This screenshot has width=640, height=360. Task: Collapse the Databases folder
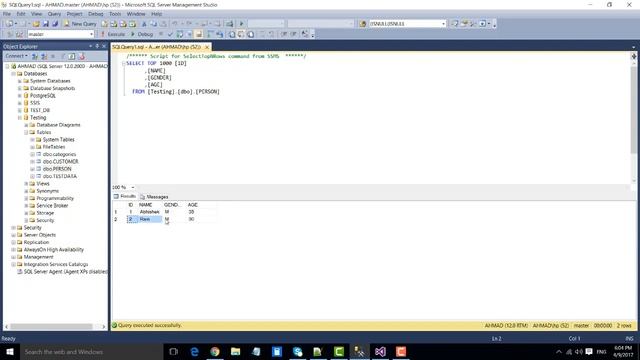click(13, 74)
